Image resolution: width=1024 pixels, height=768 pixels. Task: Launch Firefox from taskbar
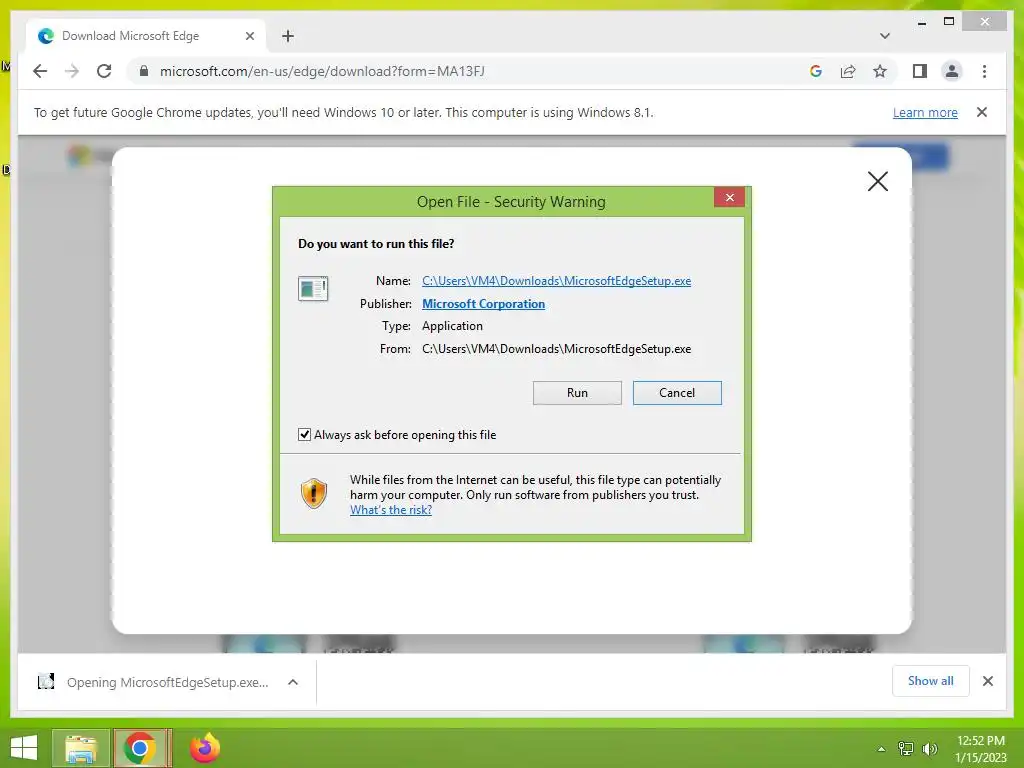click(205, 748)
